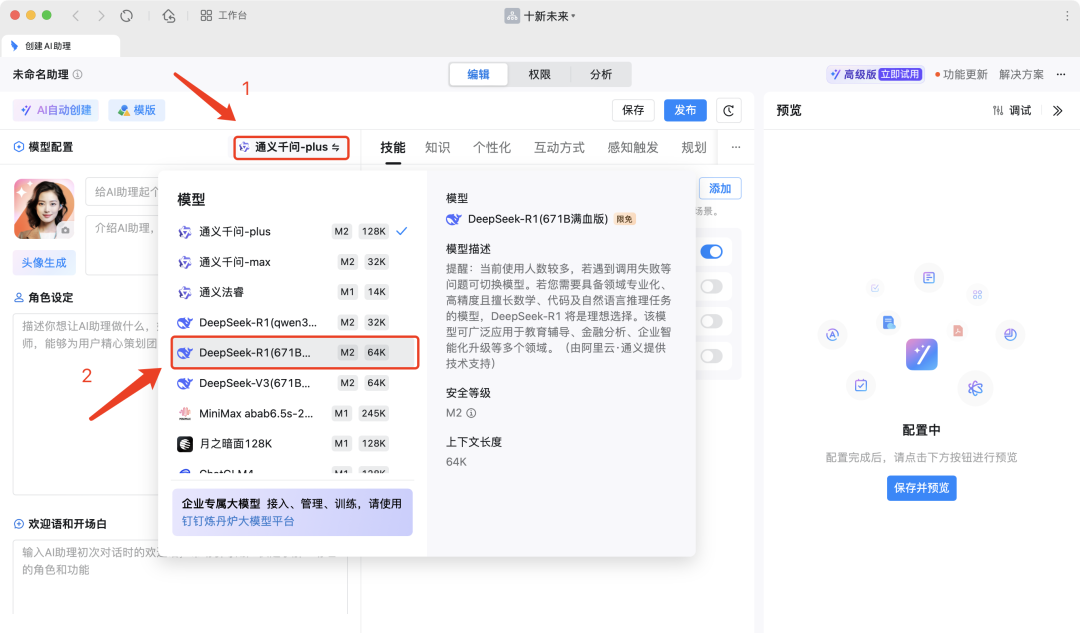The image size is (1080, 633).
Task: Click the 头像生成 button
Action: (44, 262)
